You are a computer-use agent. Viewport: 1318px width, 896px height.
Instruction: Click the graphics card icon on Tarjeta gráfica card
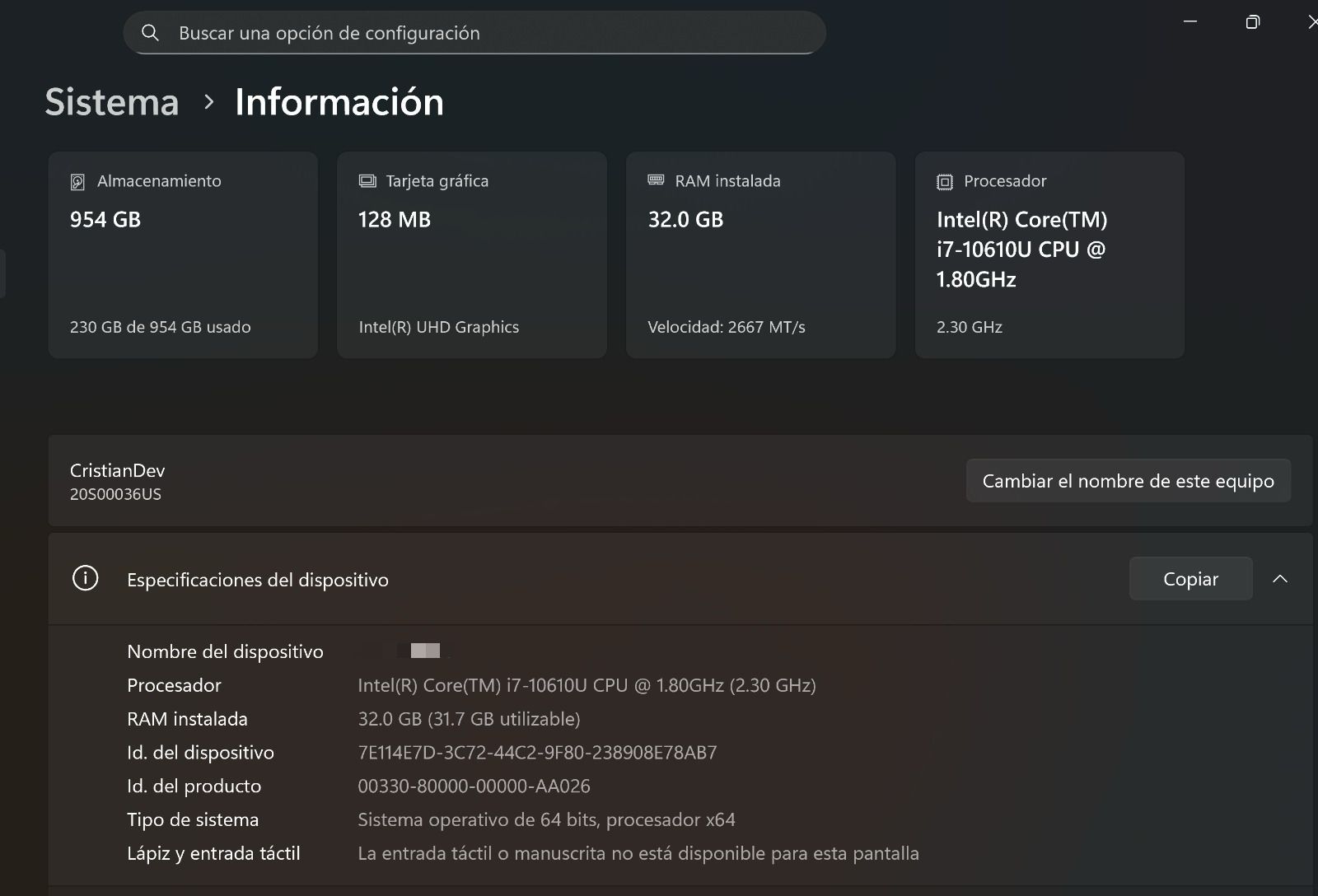pyautogui.click(x=366, y=180)
